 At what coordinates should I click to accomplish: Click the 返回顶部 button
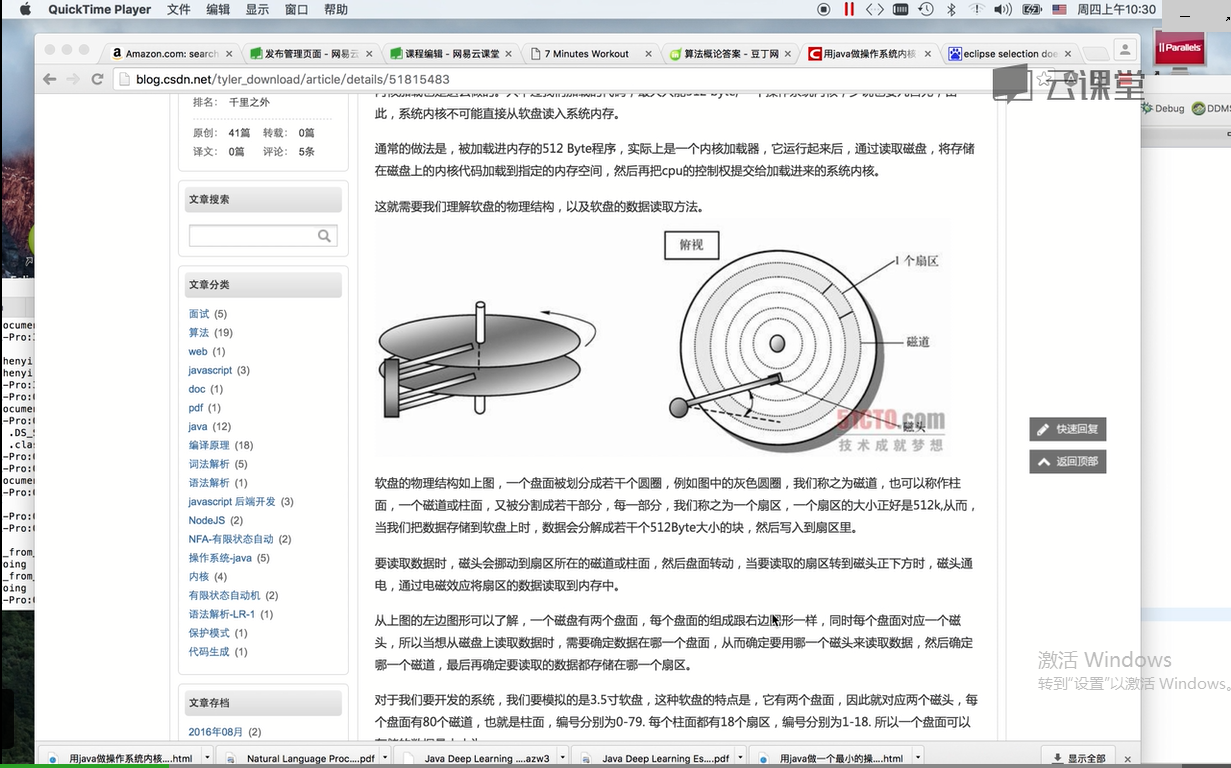click(x=1067, y=461)
